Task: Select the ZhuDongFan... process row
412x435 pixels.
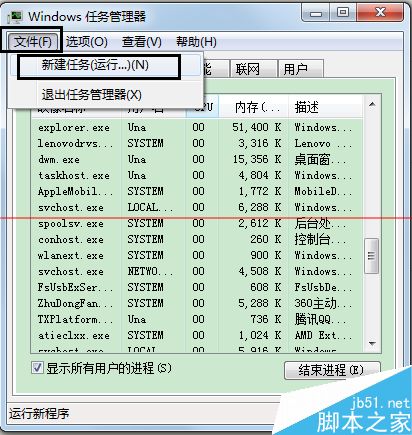Action: (x=197, y=303)
